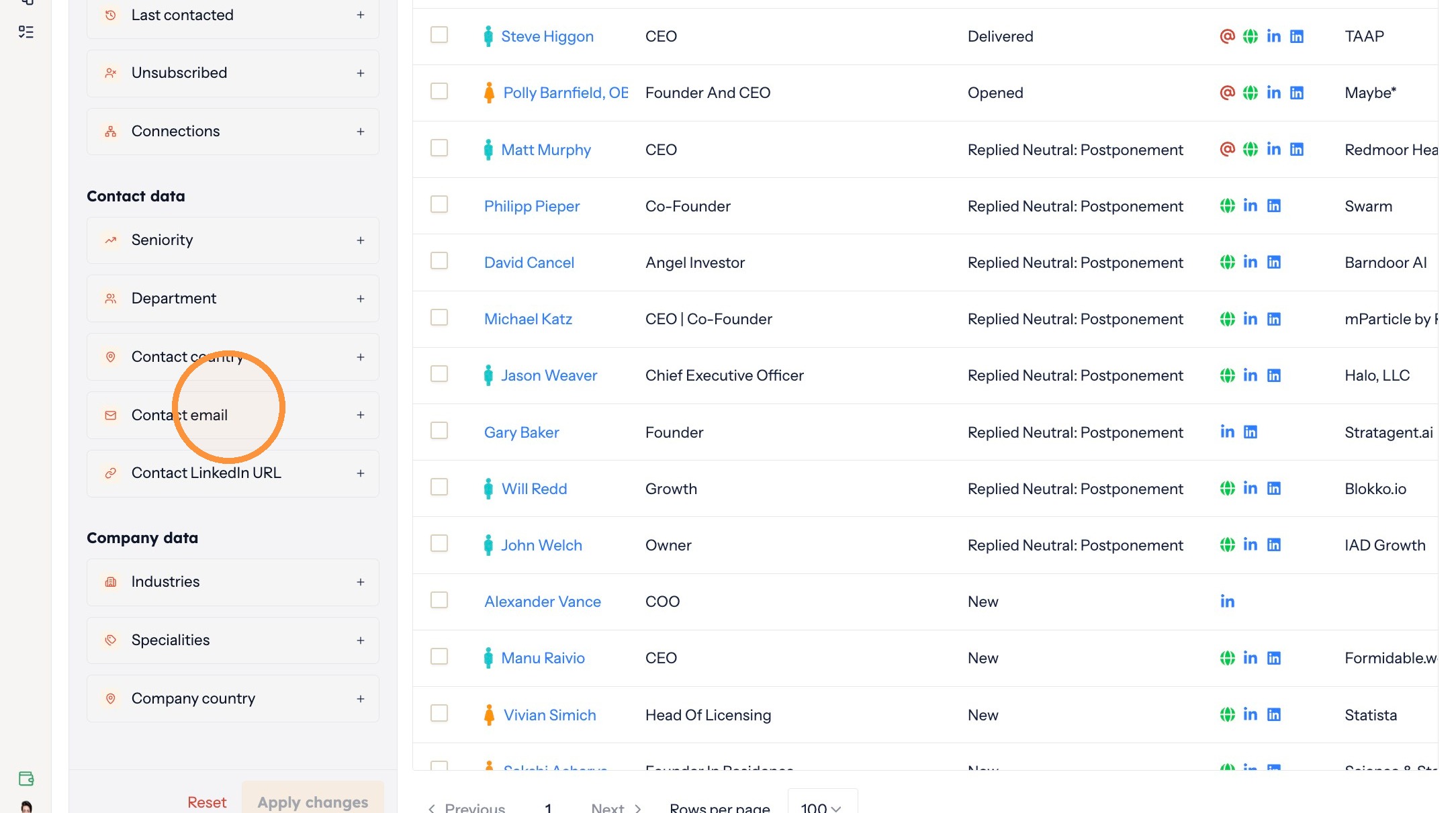Open Gary Baker's LinkedIn 'in' icon
1456x813 pixels.
pos(1227,432)
